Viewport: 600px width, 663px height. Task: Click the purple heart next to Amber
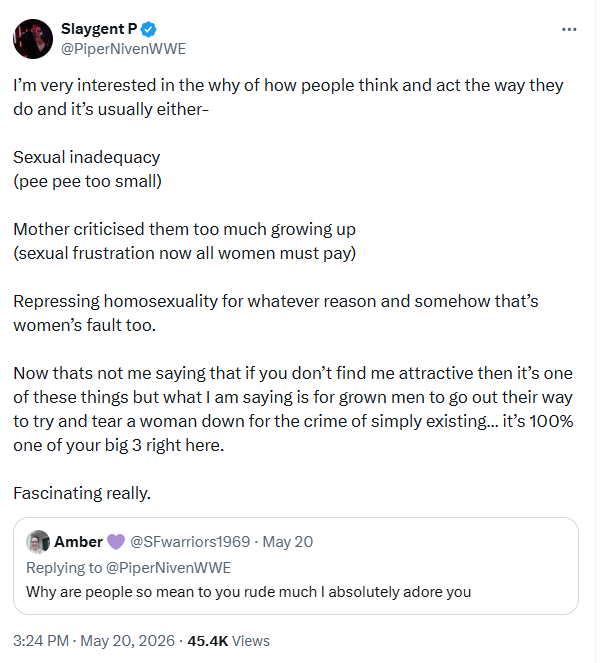(116, 542)
